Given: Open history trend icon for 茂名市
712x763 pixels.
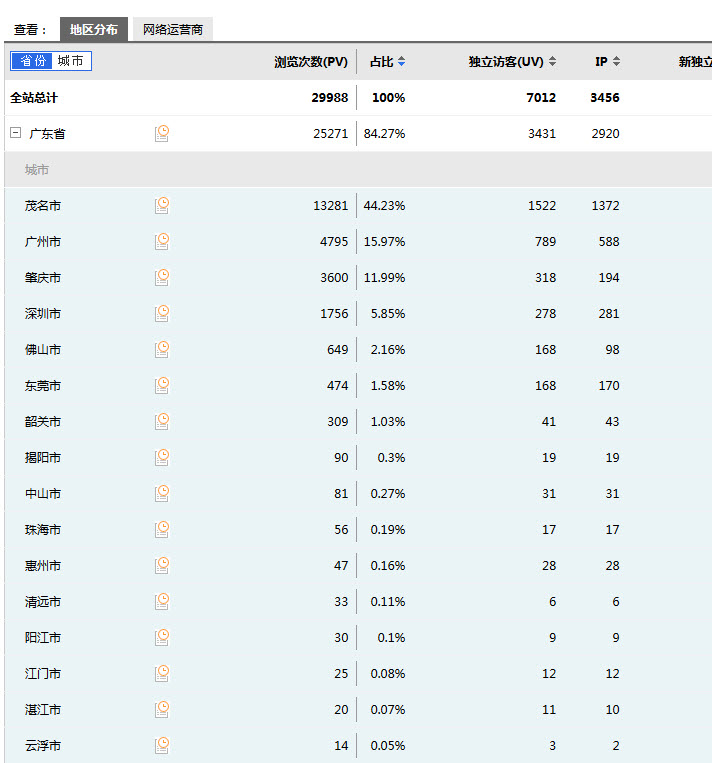Looking at the screenshot, I should 162,205.
